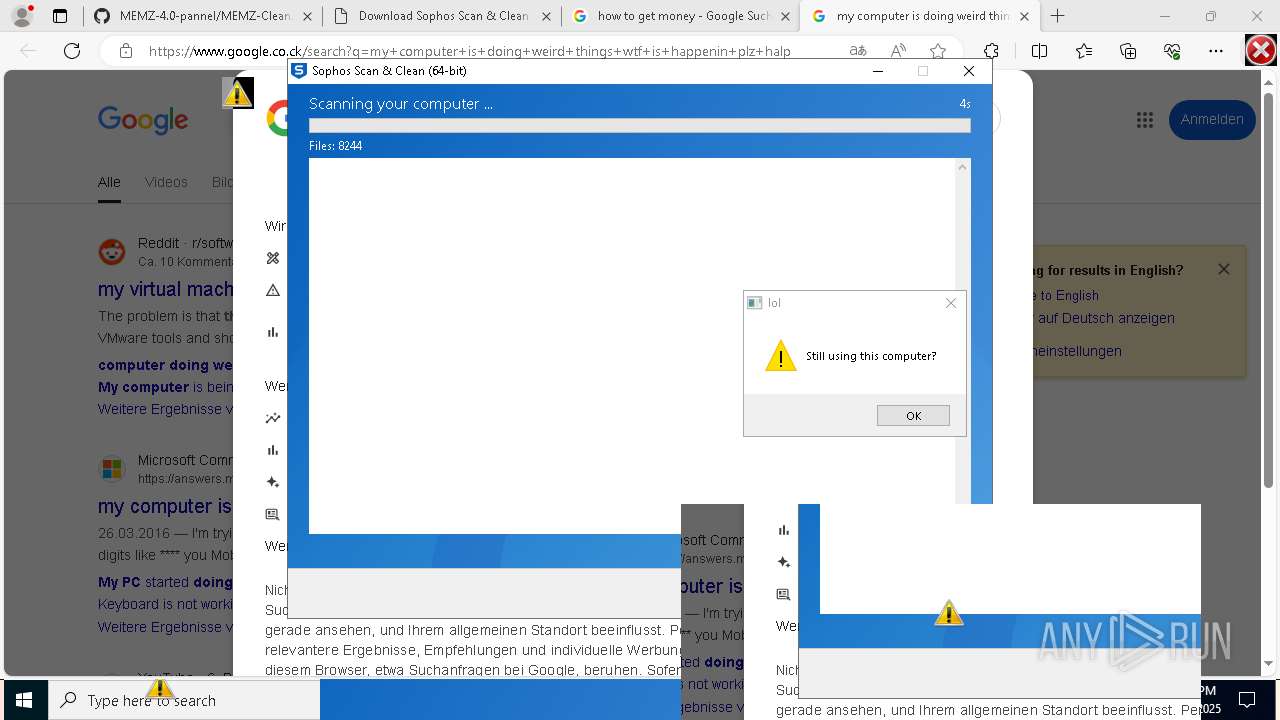
Task: Open the tab actions menu icon
Action: (x=60, y=16)
